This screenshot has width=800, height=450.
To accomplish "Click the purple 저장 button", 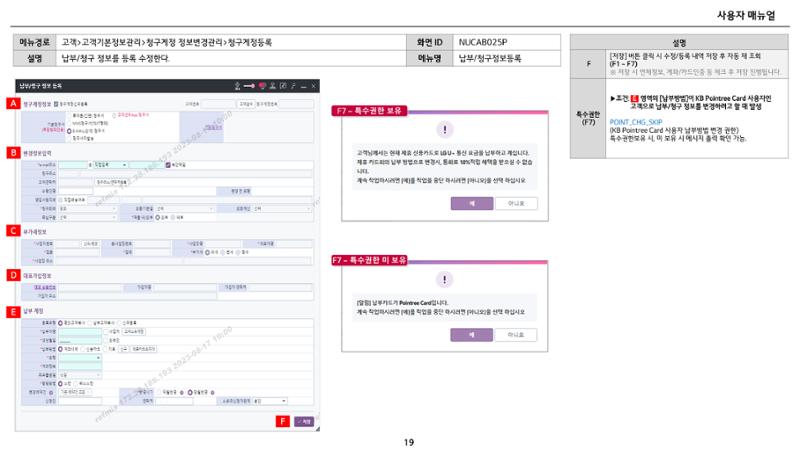I will click(x=304, y=421).
